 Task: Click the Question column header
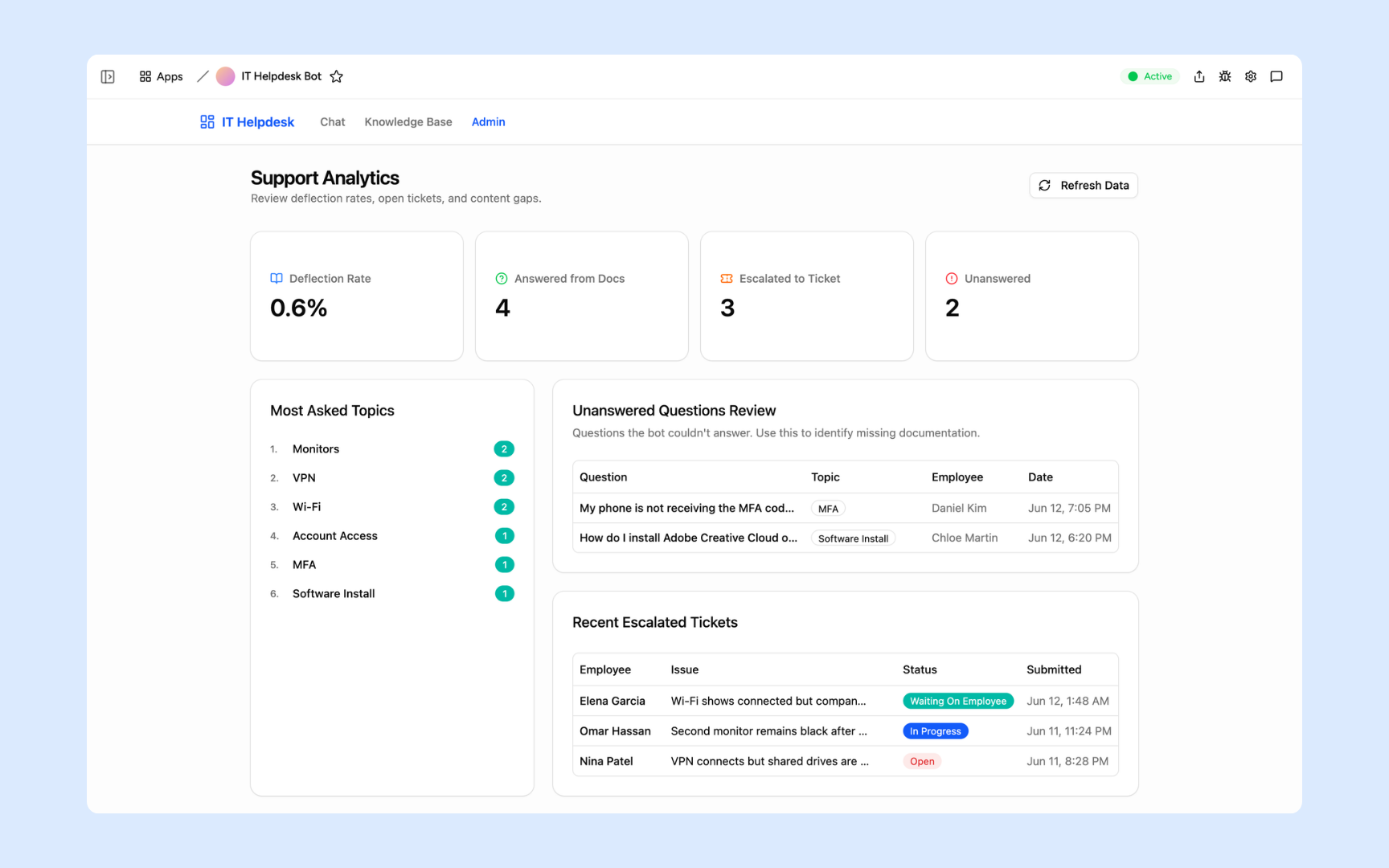click(604, 477)
